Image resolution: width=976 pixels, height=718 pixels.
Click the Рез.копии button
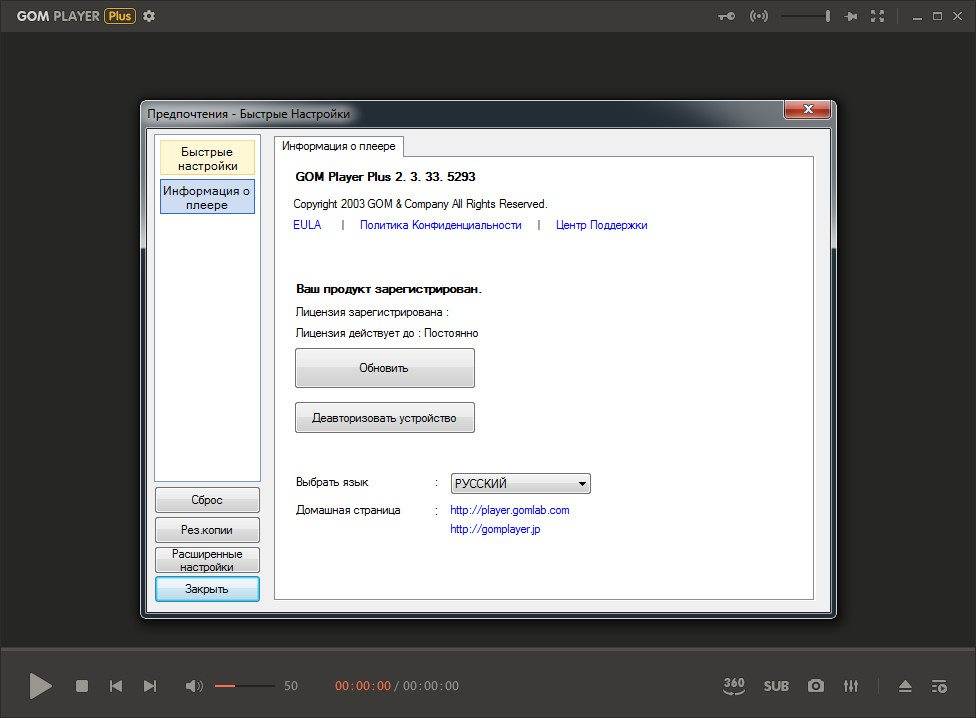click(207, 529)
